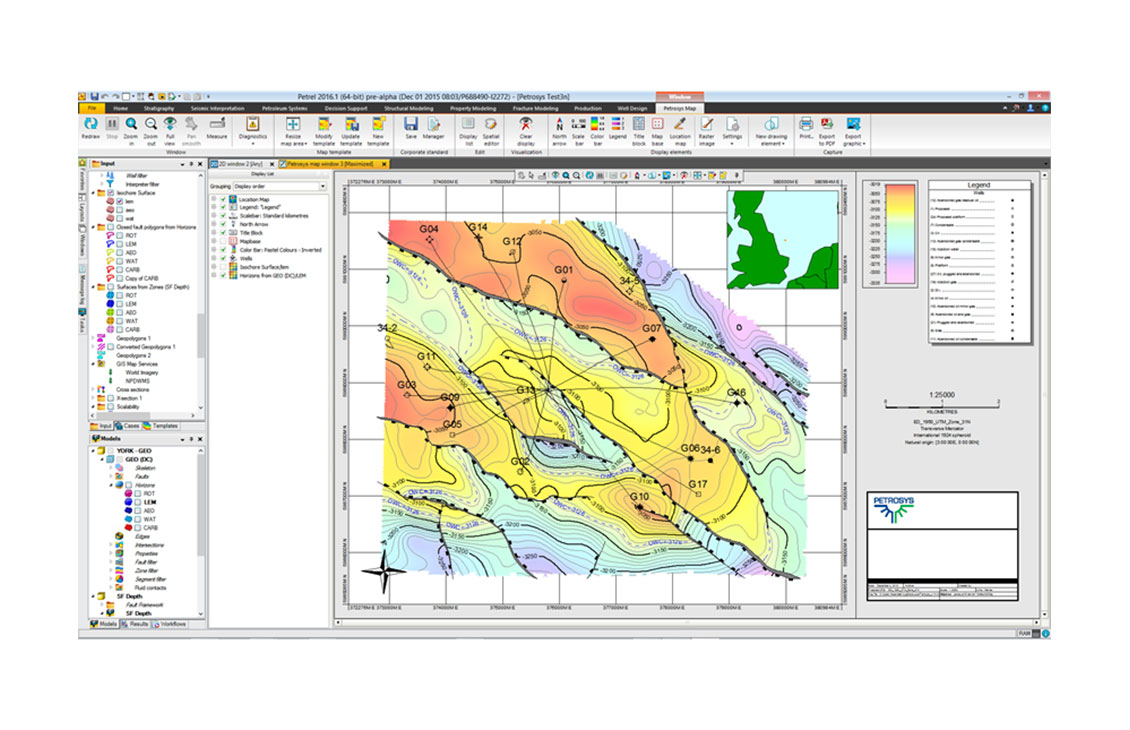Viewport: 1130px width, 730px height.
Task: Insert a Color bar element
Action: coord(597,132)
